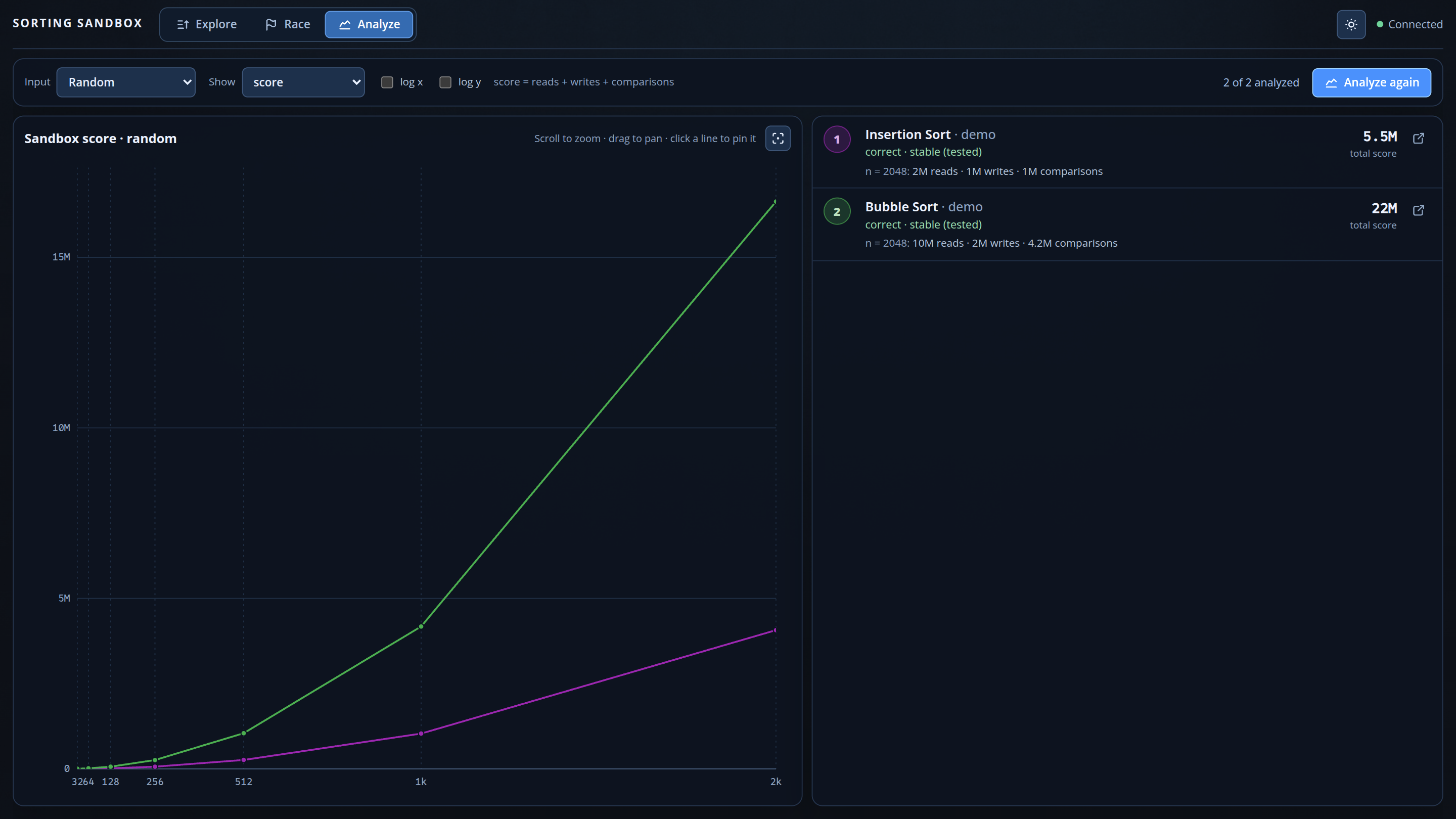
Task: Pin the purple Insertion Sort chart line
Action: (598, 682)
